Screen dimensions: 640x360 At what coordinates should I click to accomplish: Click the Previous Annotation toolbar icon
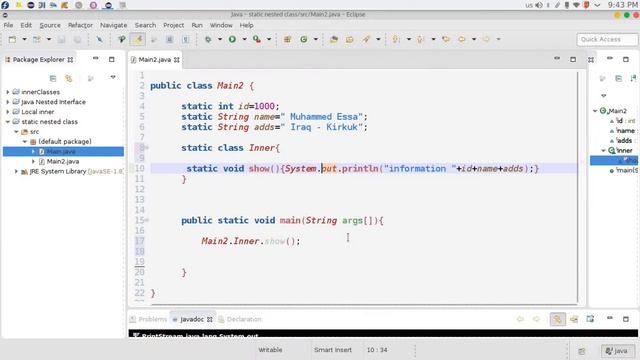tap(420, 39)
